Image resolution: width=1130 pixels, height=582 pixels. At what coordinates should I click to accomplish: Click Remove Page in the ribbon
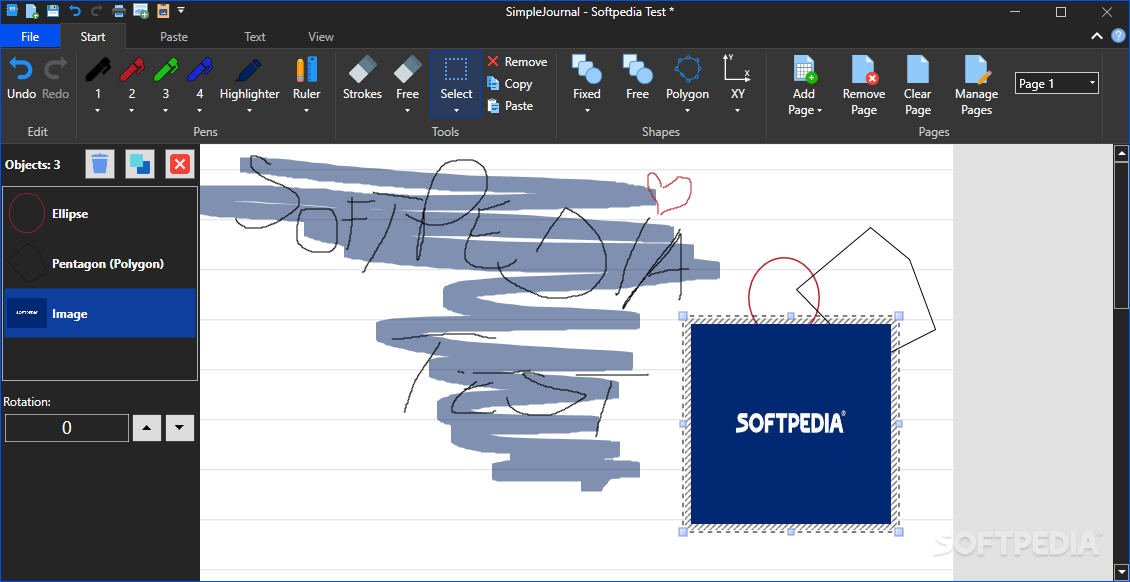pyautogui.click(x=863, y=85)
